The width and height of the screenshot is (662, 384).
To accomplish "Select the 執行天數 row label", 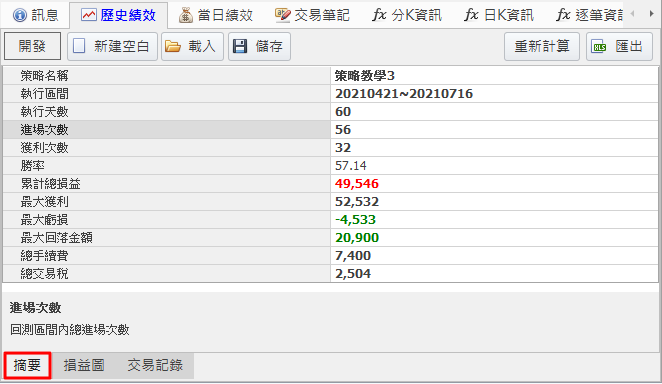I will tap(44, 112).
